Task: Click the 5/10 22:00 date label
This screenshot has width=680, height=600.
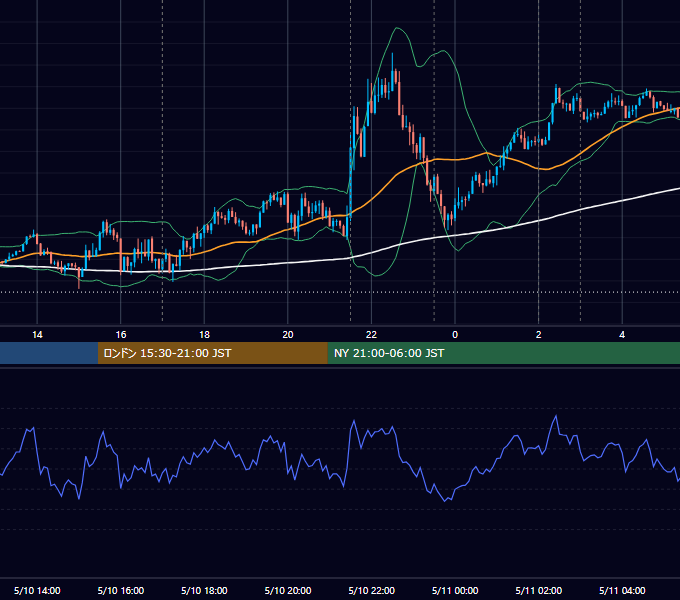Action: (x=372, y=590)
